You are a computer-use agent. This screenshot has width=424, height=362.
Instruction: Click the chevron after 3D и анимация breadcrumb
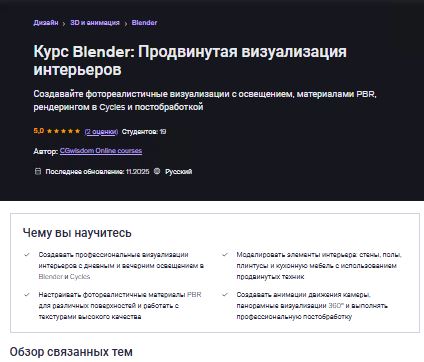126,24
